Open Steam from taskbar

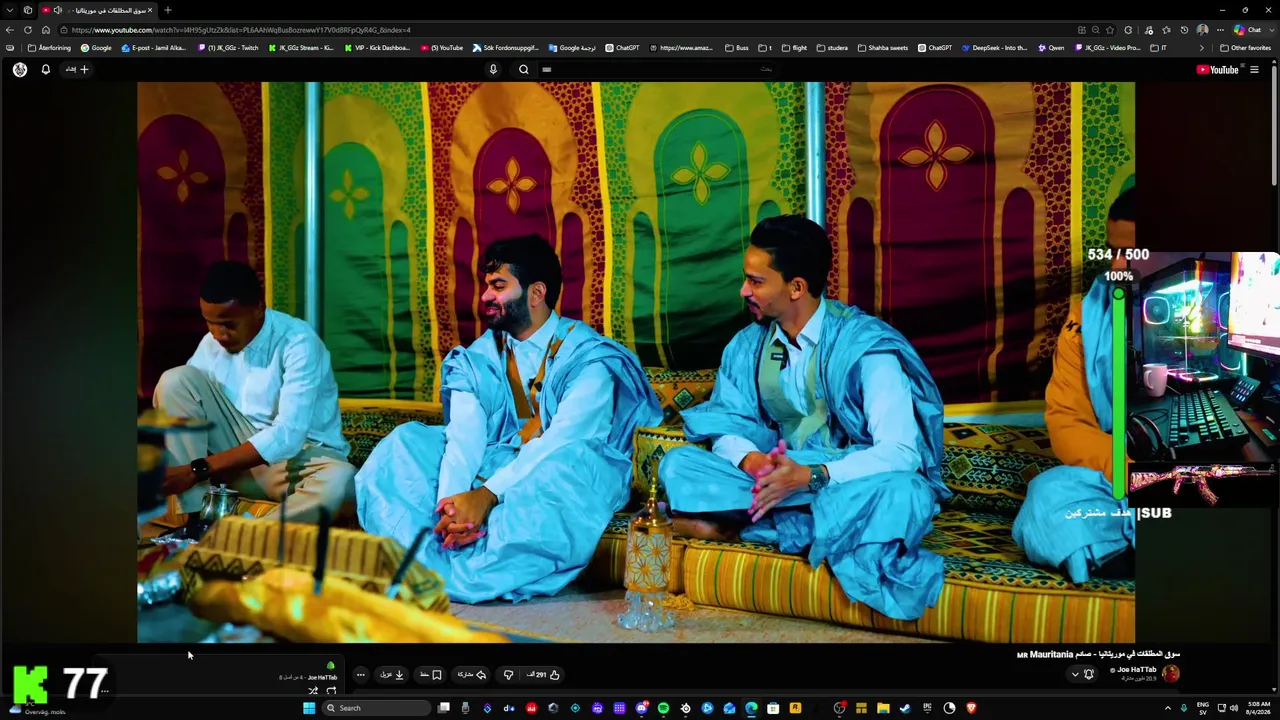(x=905, y=708)
